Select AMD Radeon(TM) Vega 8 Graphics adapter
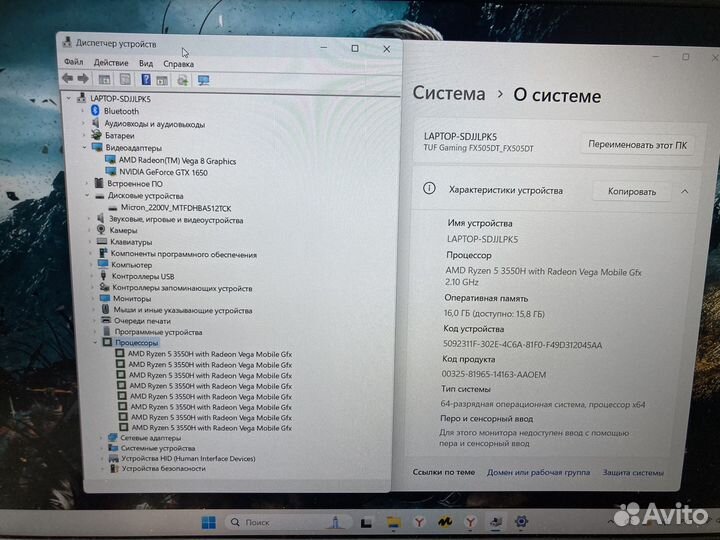720x540 pixels. pyautogui.click(x=177, y=161)
